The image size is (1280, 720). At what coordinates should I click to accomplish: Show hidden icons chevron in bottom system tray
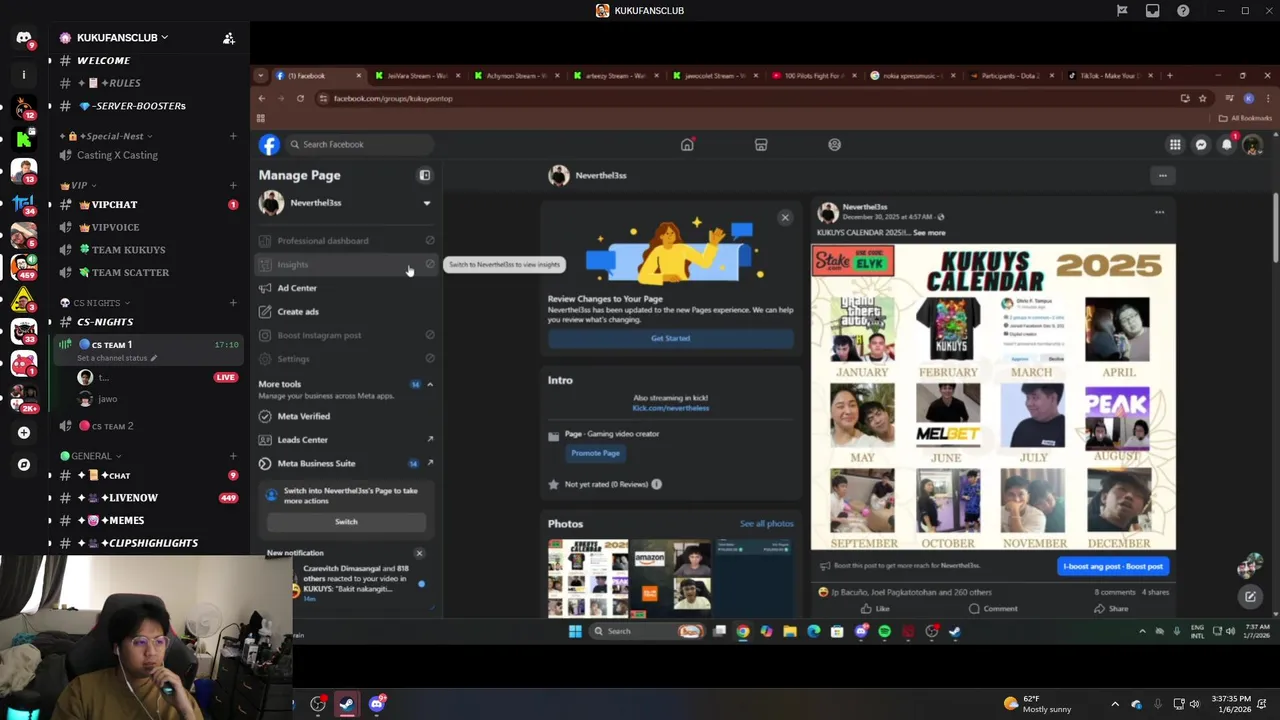pyautogui.click(x=1115, y=704)
